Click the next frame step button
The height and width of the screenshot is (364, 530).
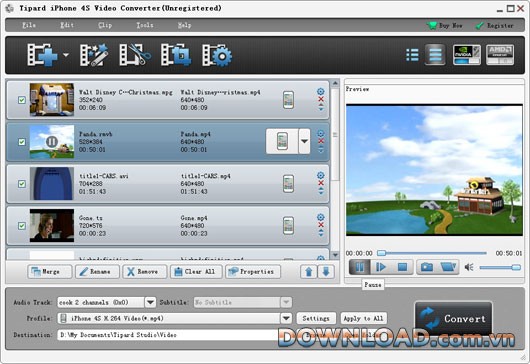(x=381, y=267)
